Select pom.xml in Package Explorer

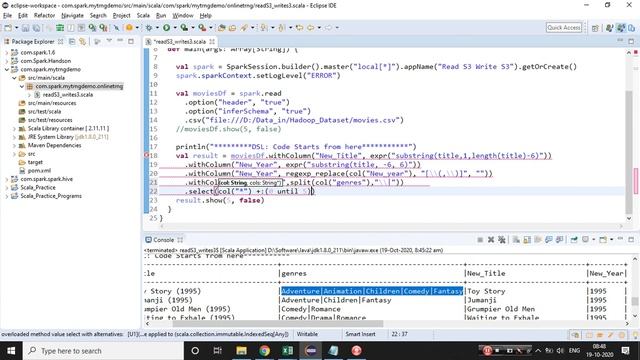39,171
